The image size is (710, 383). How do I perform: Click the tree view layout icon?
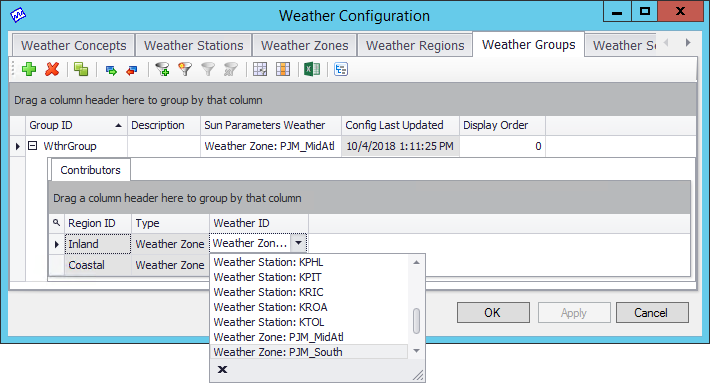341,69
